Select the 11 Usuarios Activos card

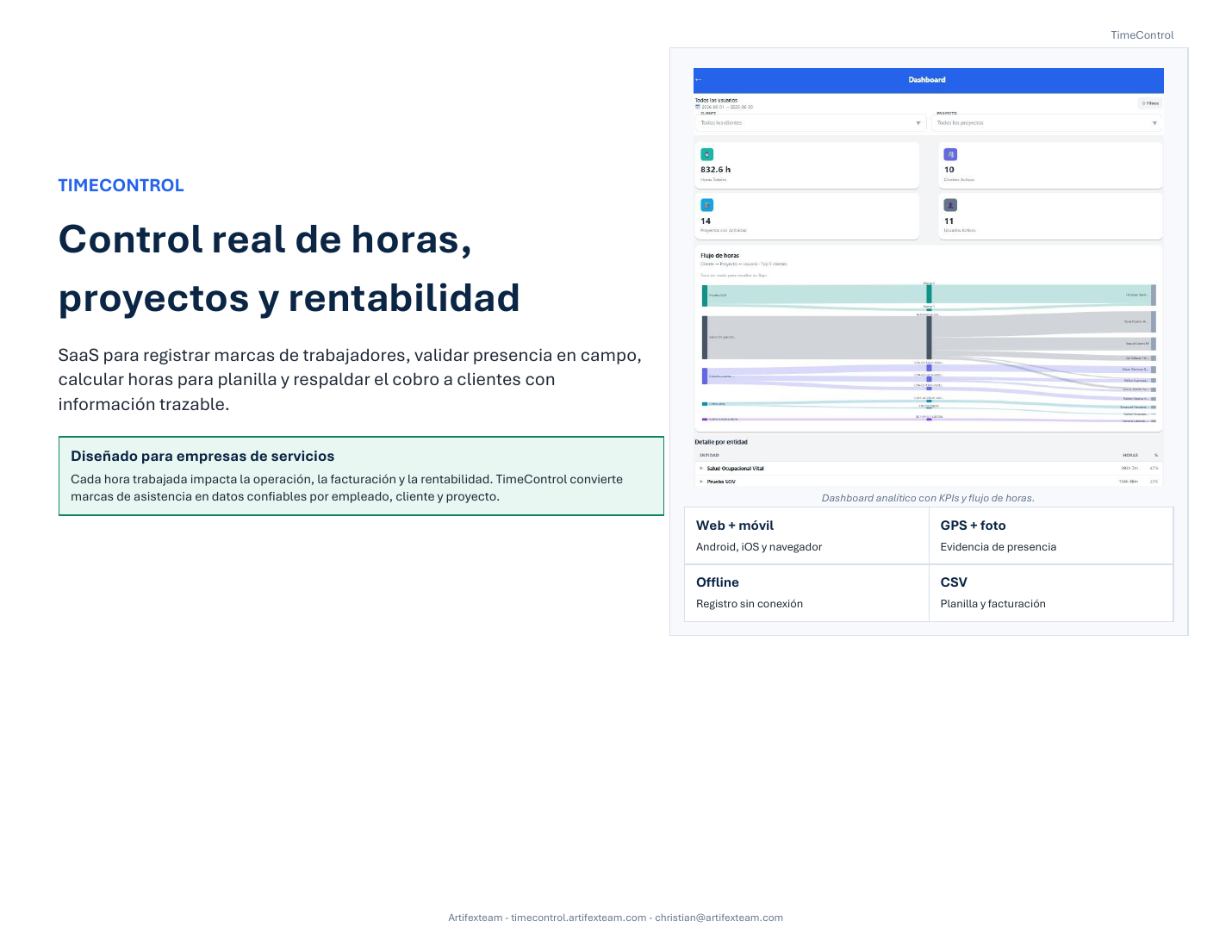coord(1050,216)
